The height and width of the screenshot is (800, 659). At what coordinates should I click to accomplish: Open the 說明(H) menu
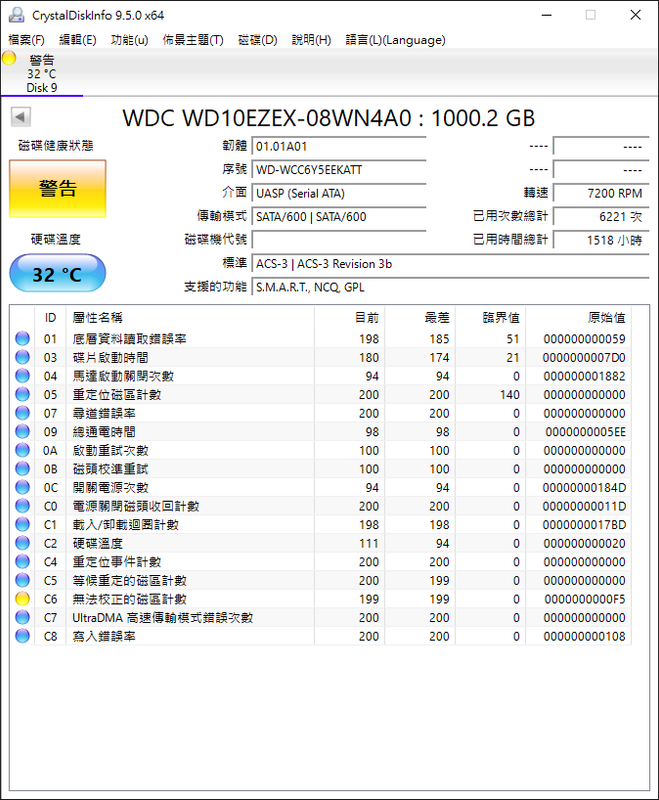[311, 40]
